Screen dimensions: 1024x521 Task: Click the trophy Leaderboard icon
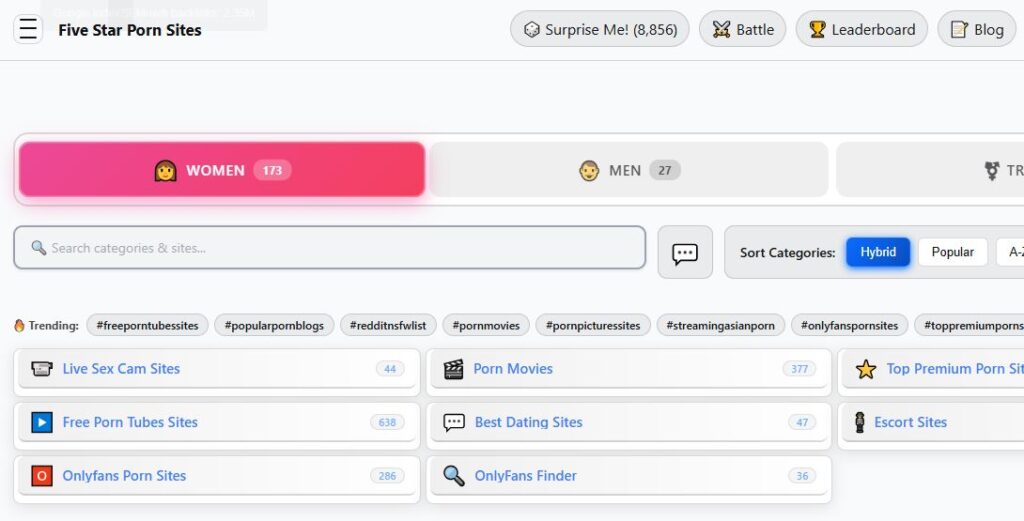click(817, 29)
